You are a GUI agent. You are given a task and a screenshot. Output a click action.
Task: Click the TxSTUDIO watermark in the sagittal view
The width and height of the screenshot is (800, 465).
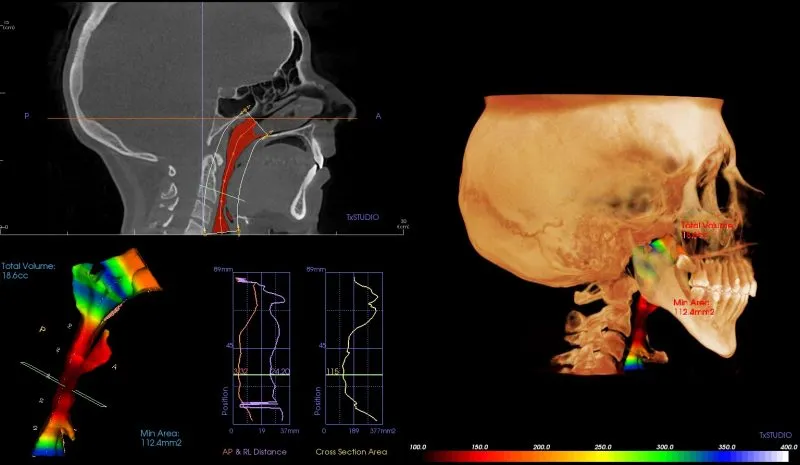click(x=363, y=217)
